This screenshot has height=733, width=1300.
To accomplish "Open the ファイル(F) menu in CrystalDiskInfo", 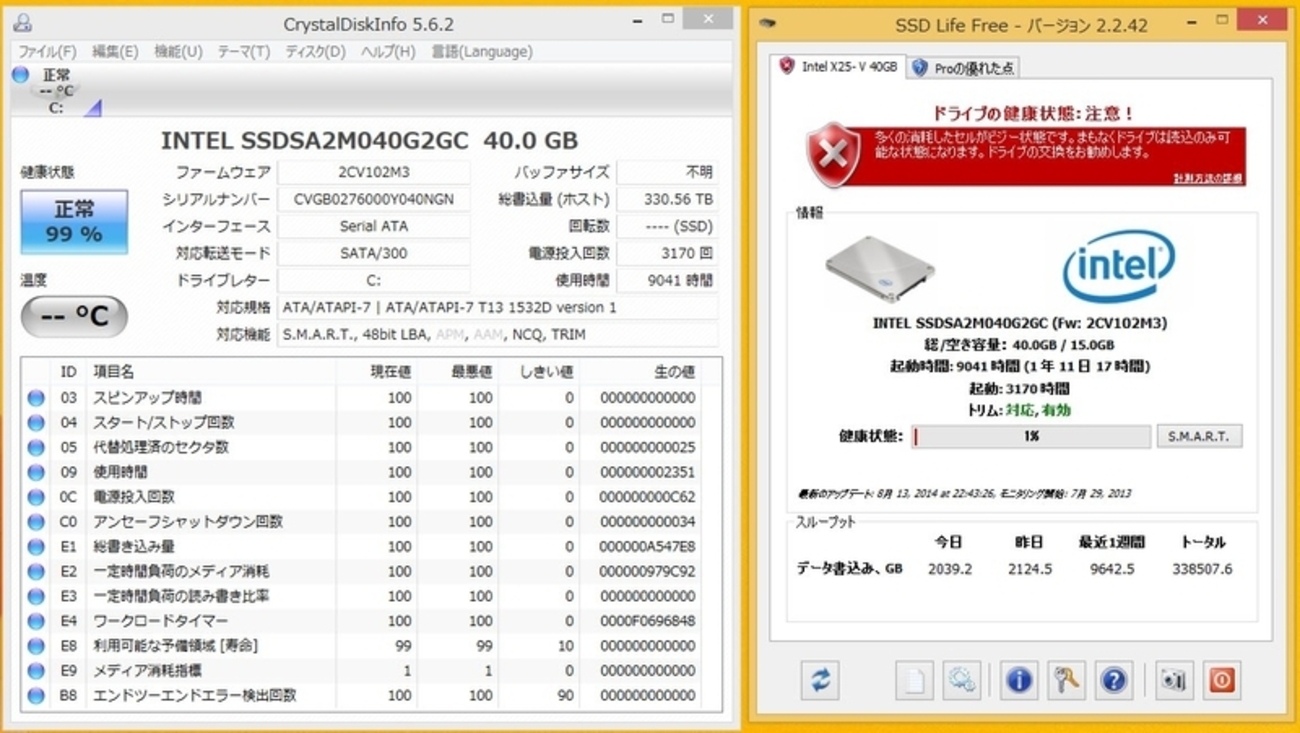I will (47, 51).
